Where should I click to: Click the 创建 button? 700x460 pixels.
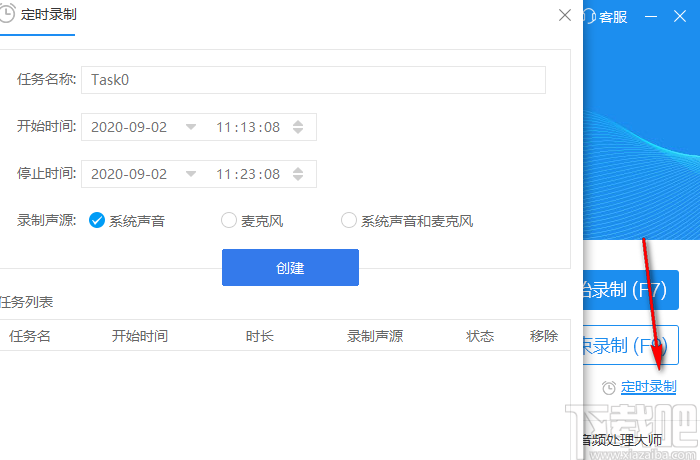tap(290, 268)
